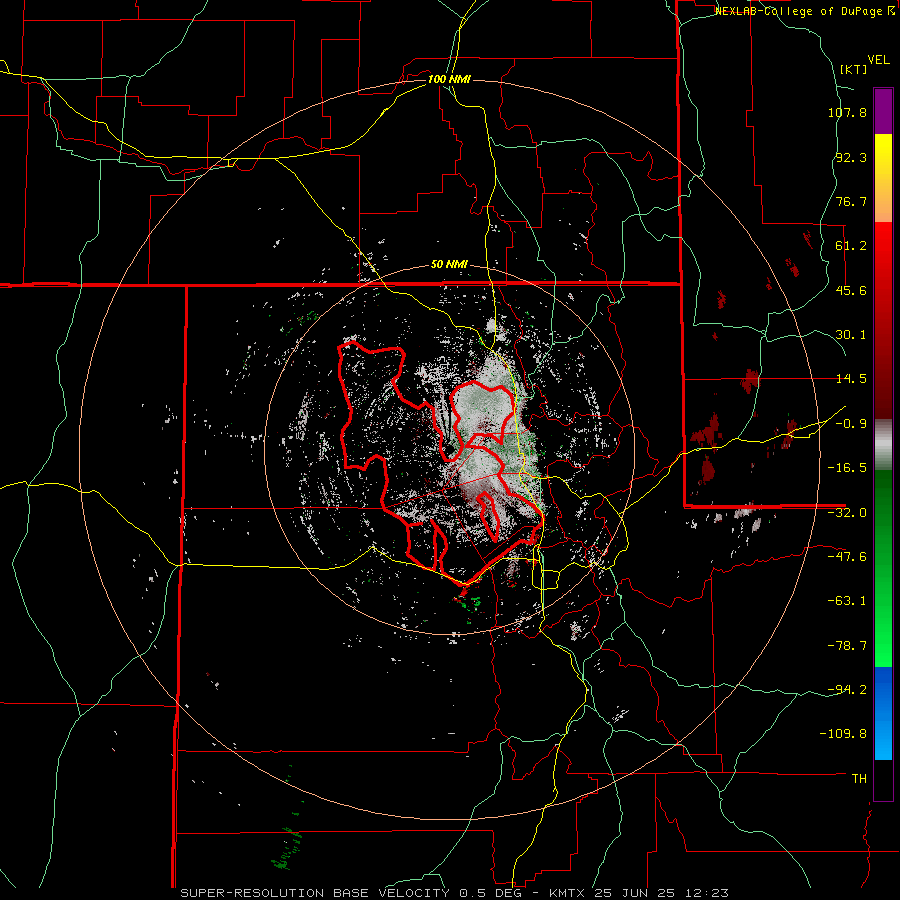900x900 pixels.
Task: Click the NEXLAB-College of DuPage label
Action: click(x=804, y=11)
